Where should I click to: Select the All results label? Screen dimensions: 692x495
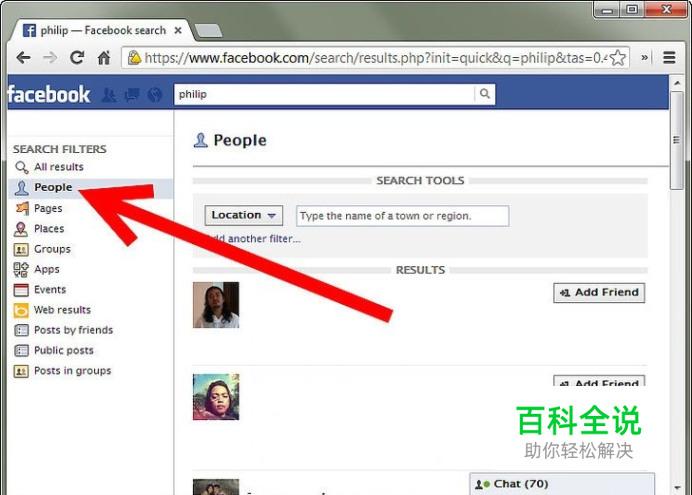tap(59, 167)
